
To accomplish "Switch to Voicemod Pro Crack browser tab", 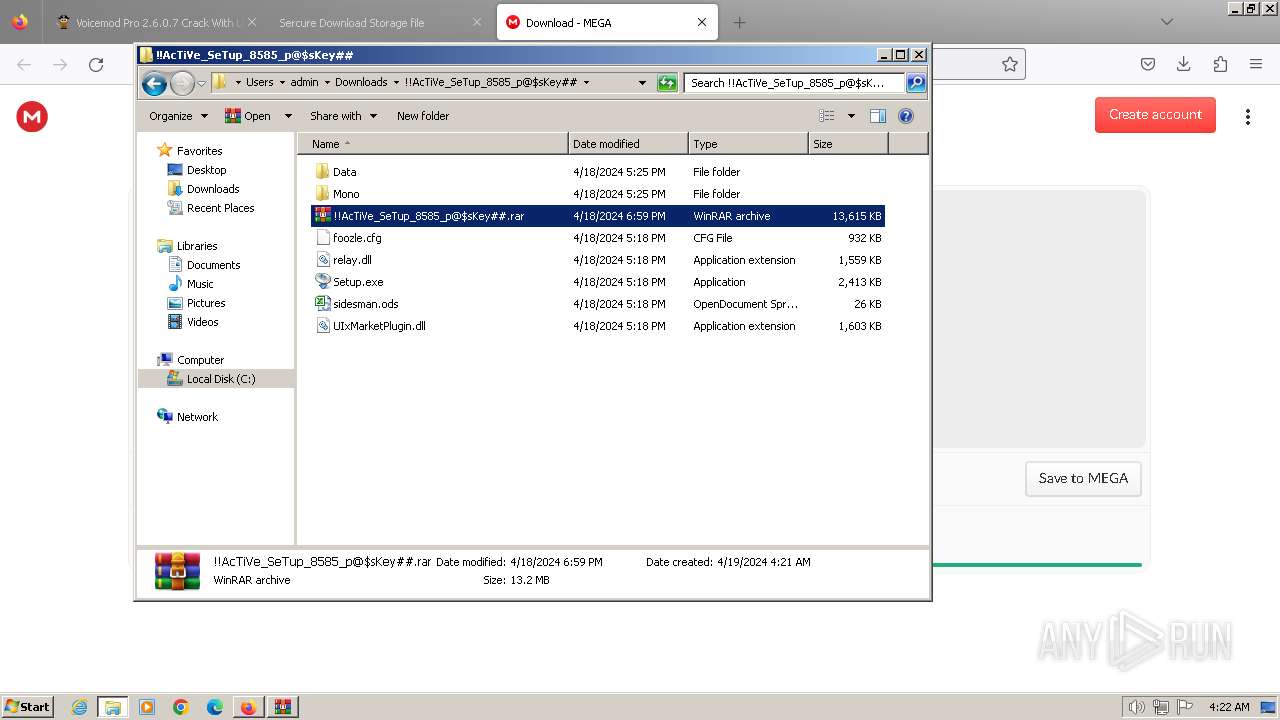I will 153,22.
